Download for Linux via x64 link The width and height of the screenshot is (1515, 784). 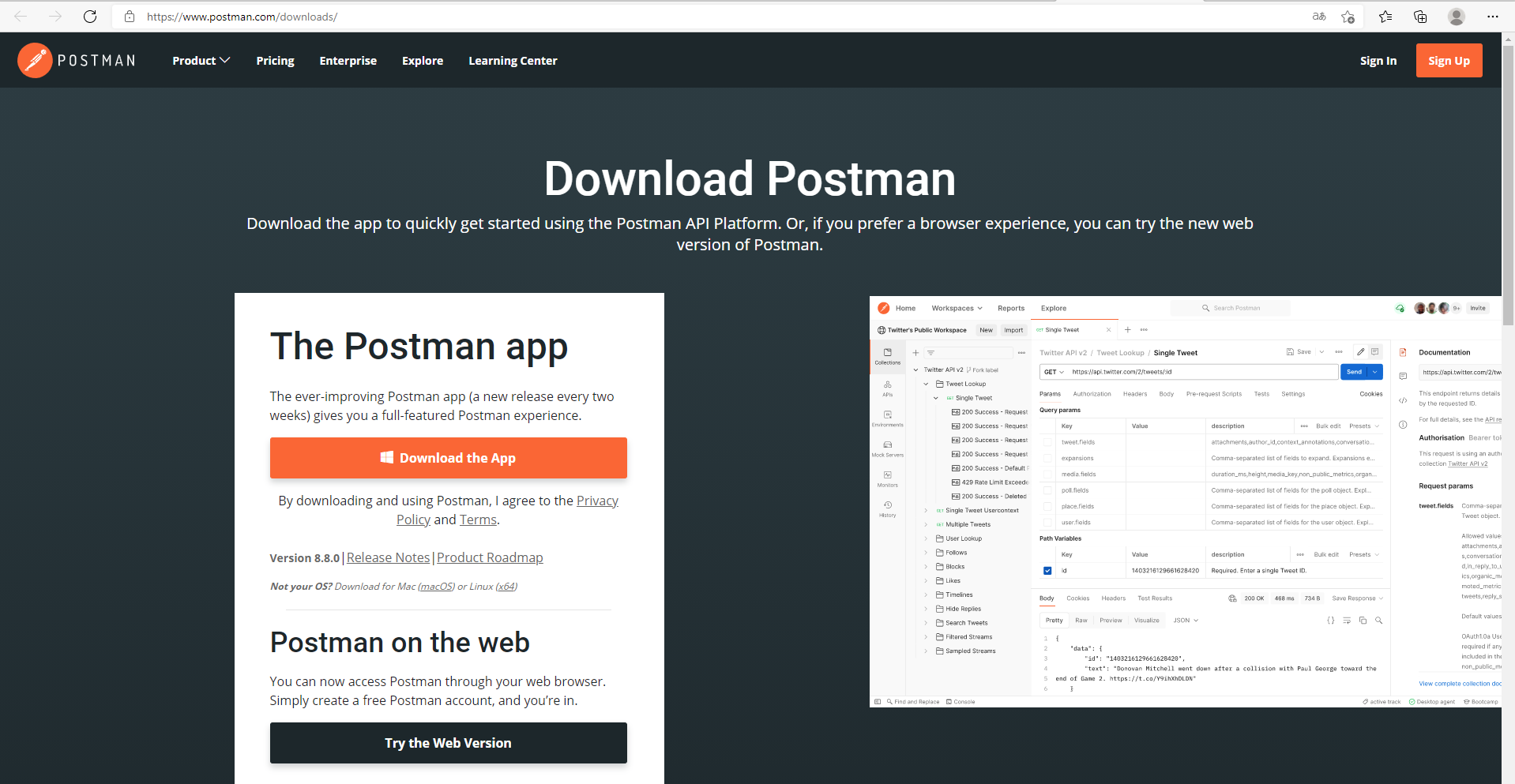click(x=506, y=587)
